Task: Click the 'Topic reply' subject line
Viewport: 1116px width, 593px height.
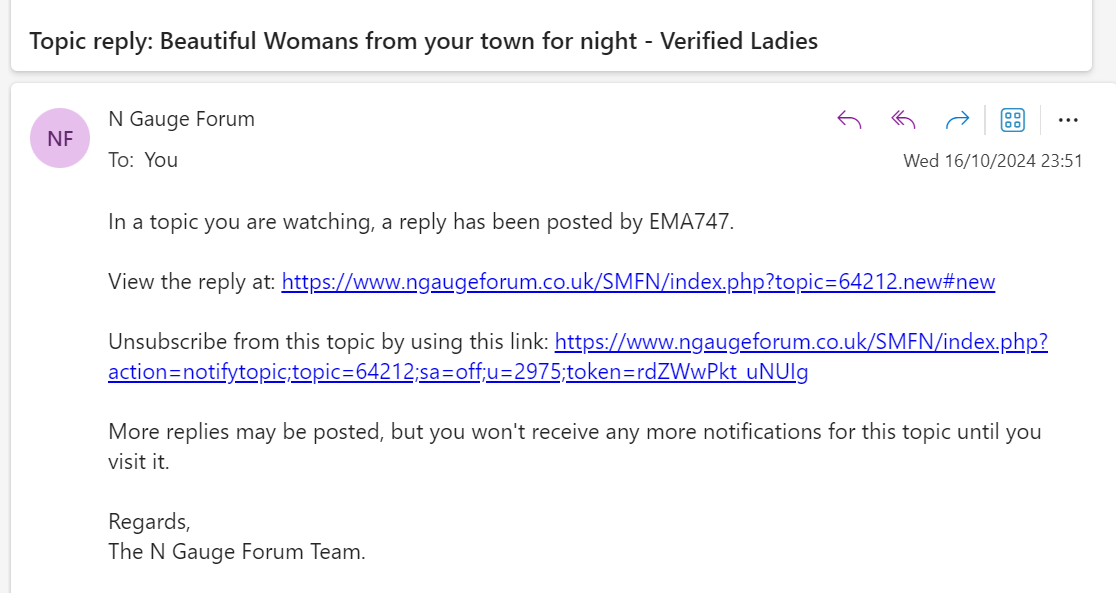Action: point(423,41)
